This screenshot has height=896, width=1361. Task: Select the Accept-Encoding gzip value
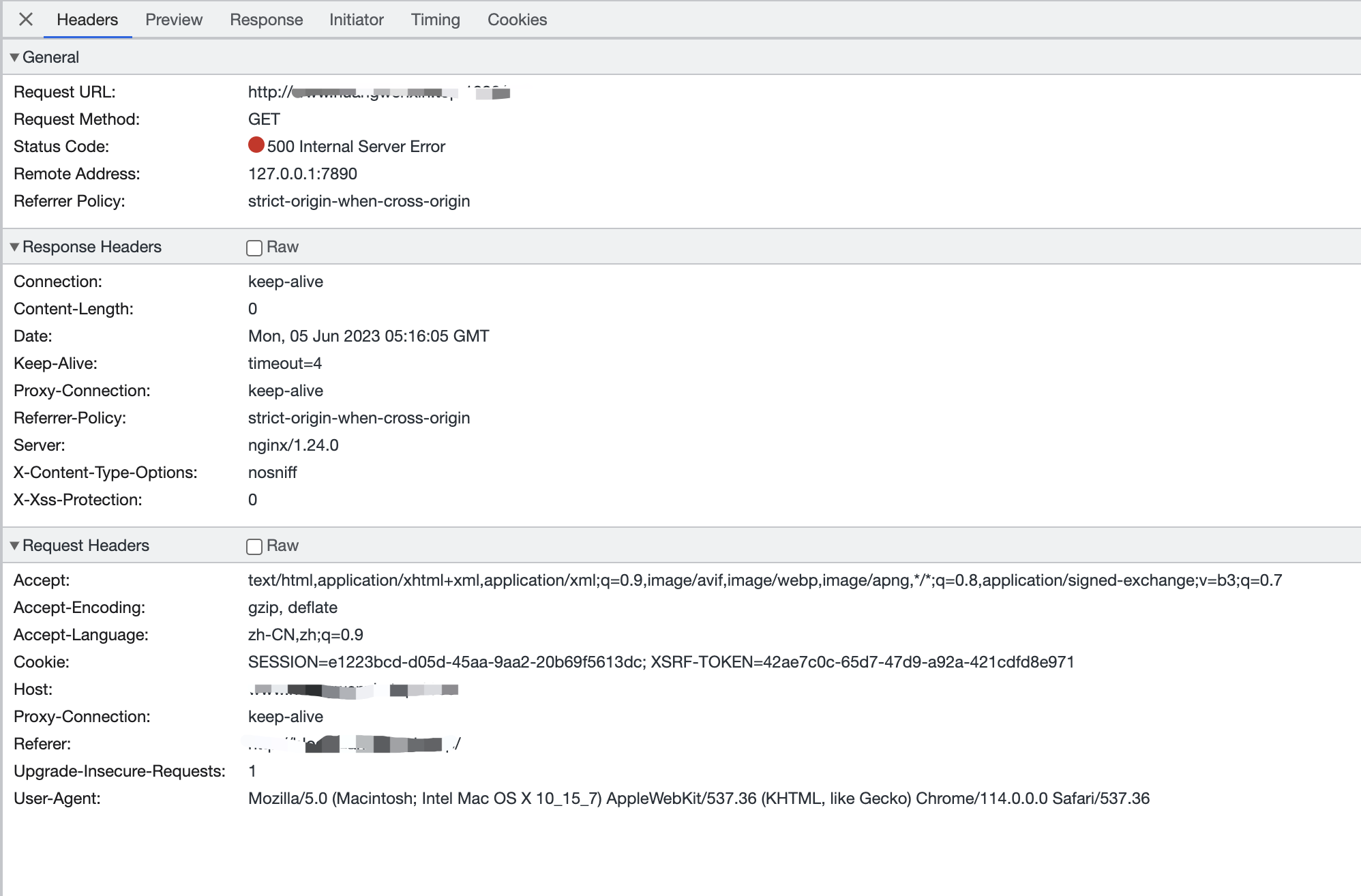coord(293,607)
